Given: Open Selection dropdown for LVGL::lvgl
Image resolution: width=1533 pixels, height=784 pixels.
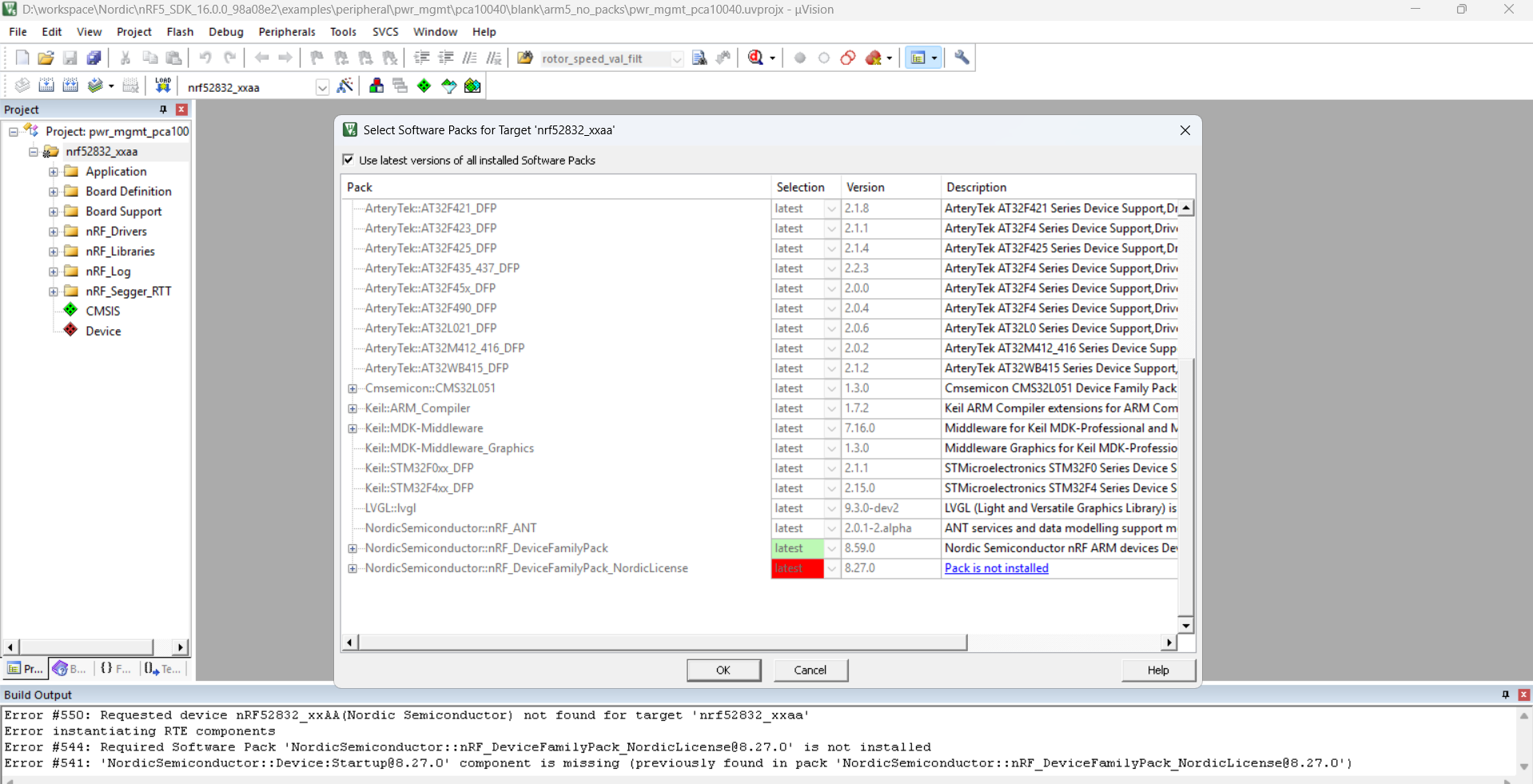Looking at the screenshot, I should click(x=831, y=508).
